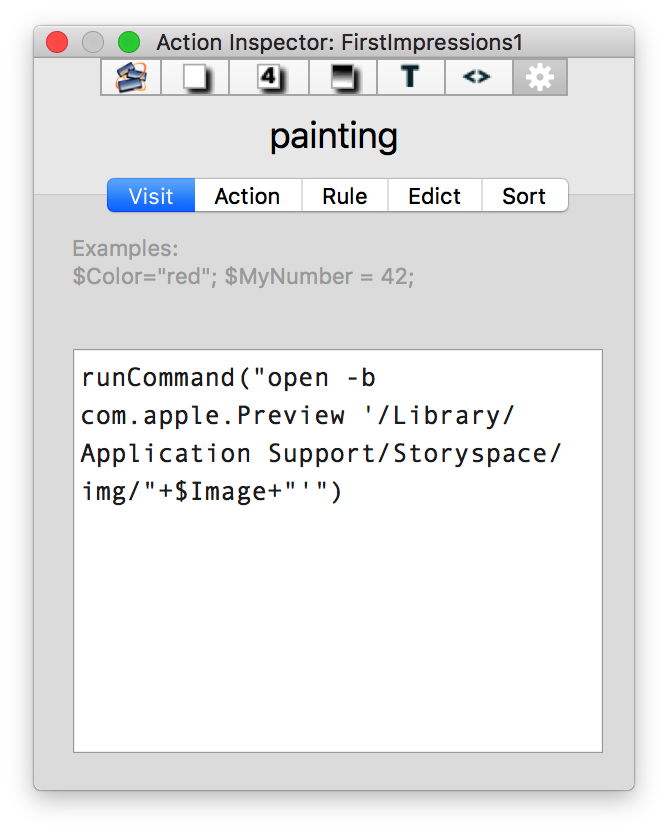Switch to the Visit tab
Screen dimensions: 668x832
click(151, 196)
